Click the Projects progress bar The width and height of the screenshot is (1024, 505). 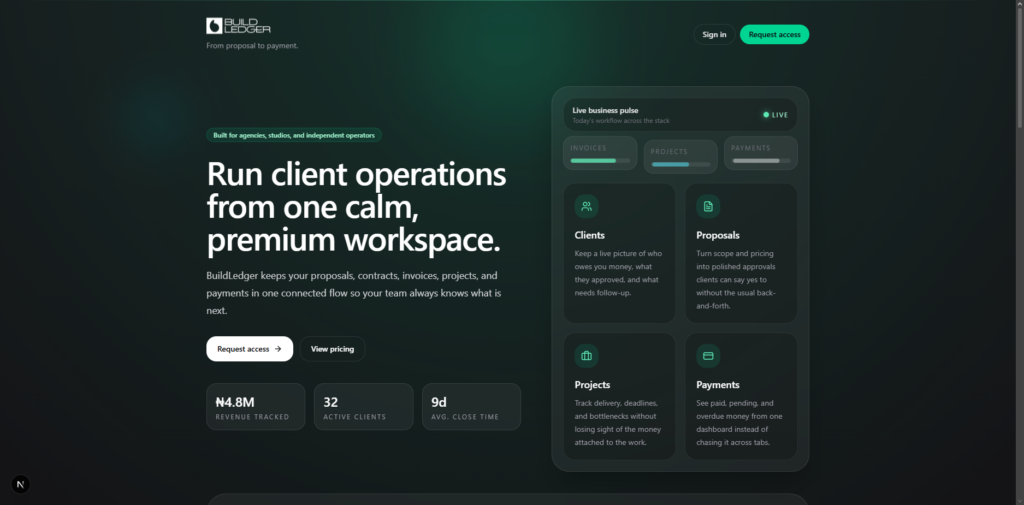pos(680,164)
